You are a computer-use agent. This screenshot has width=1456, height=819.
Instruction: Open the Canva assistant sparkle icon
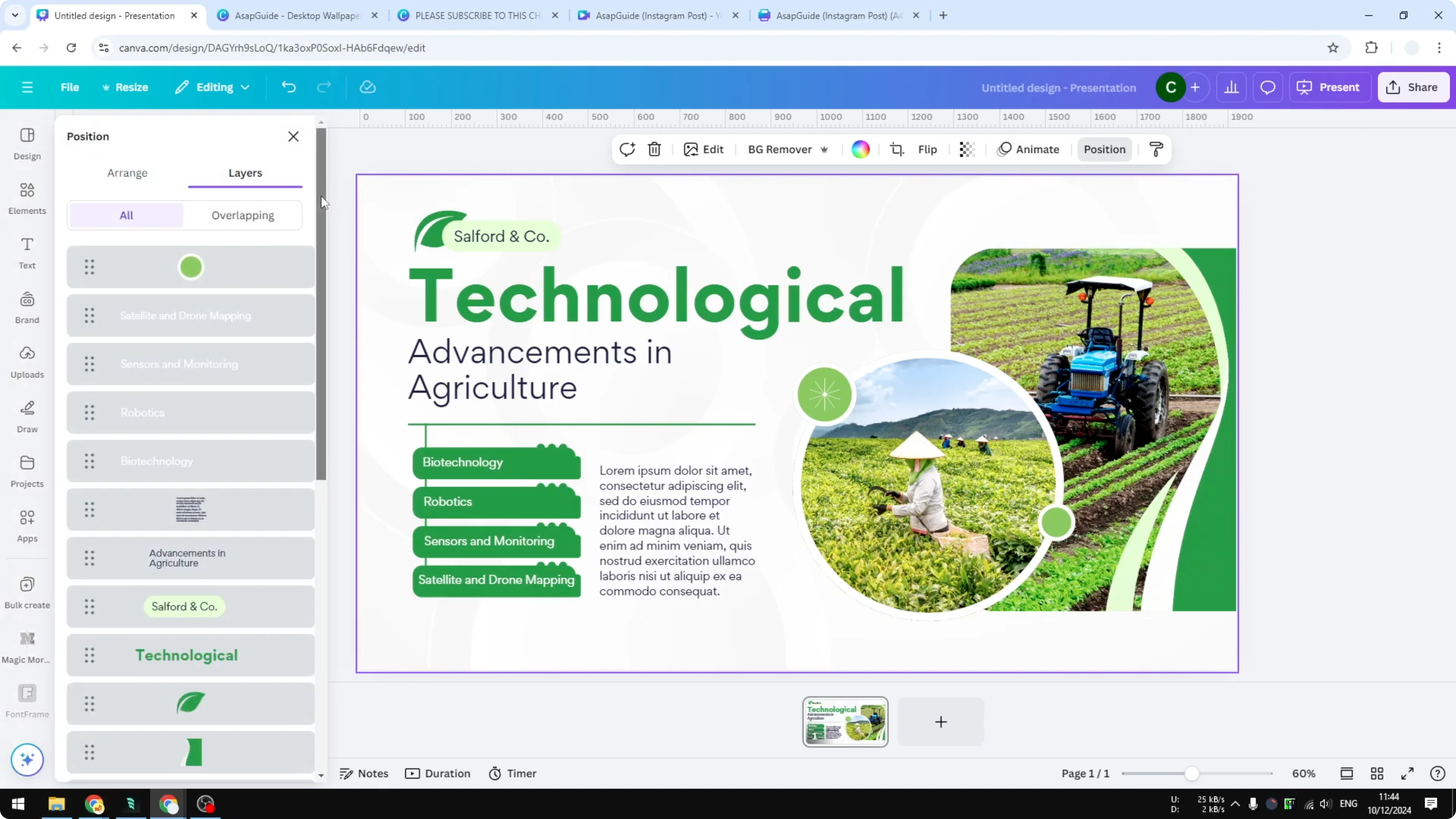pyautogui.click(x=27, y=760)
